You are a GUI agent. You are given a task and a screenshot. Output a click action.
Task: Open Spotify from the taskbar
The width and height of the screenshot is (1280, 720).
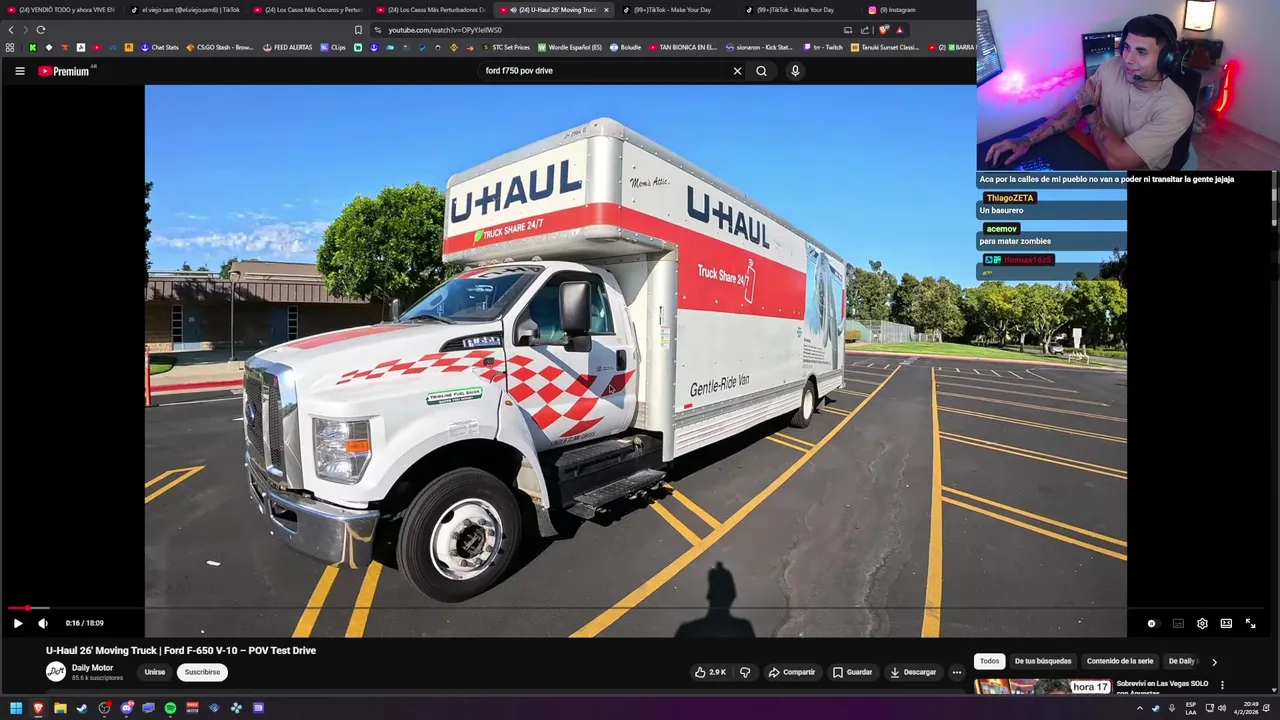coord(170,708)
